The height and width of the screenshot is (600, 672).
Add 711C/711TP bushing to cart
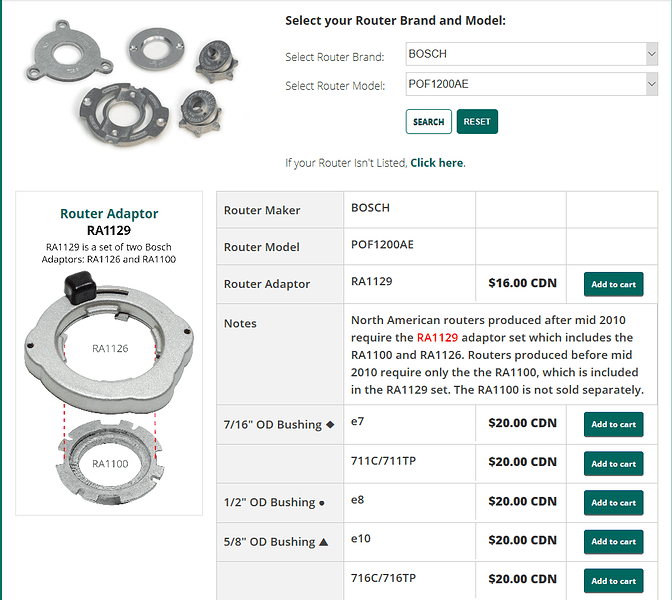point(613,463)
